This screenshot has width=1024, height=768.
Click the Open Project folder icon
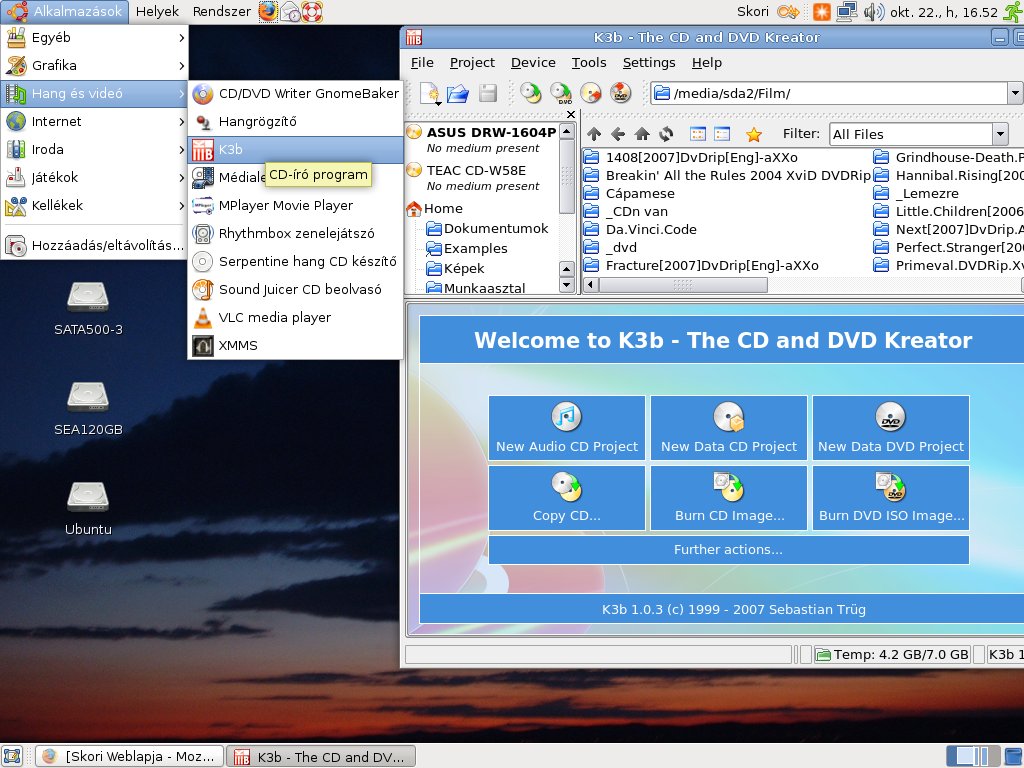pyautogui.click(x=458, y=94)
